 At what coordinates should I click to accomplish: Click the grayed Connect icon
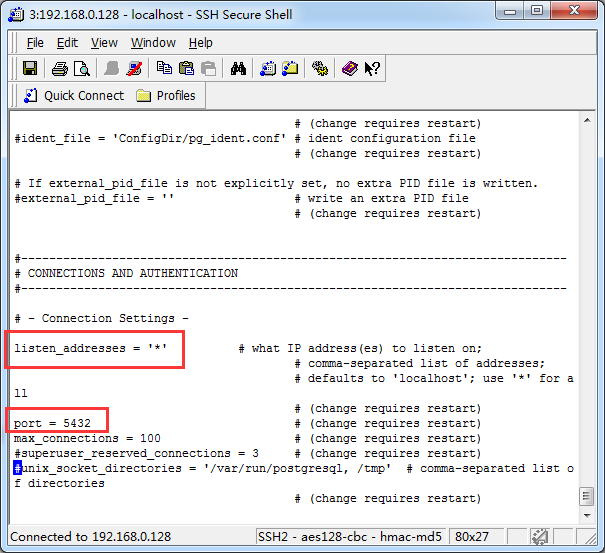point(112,69)
